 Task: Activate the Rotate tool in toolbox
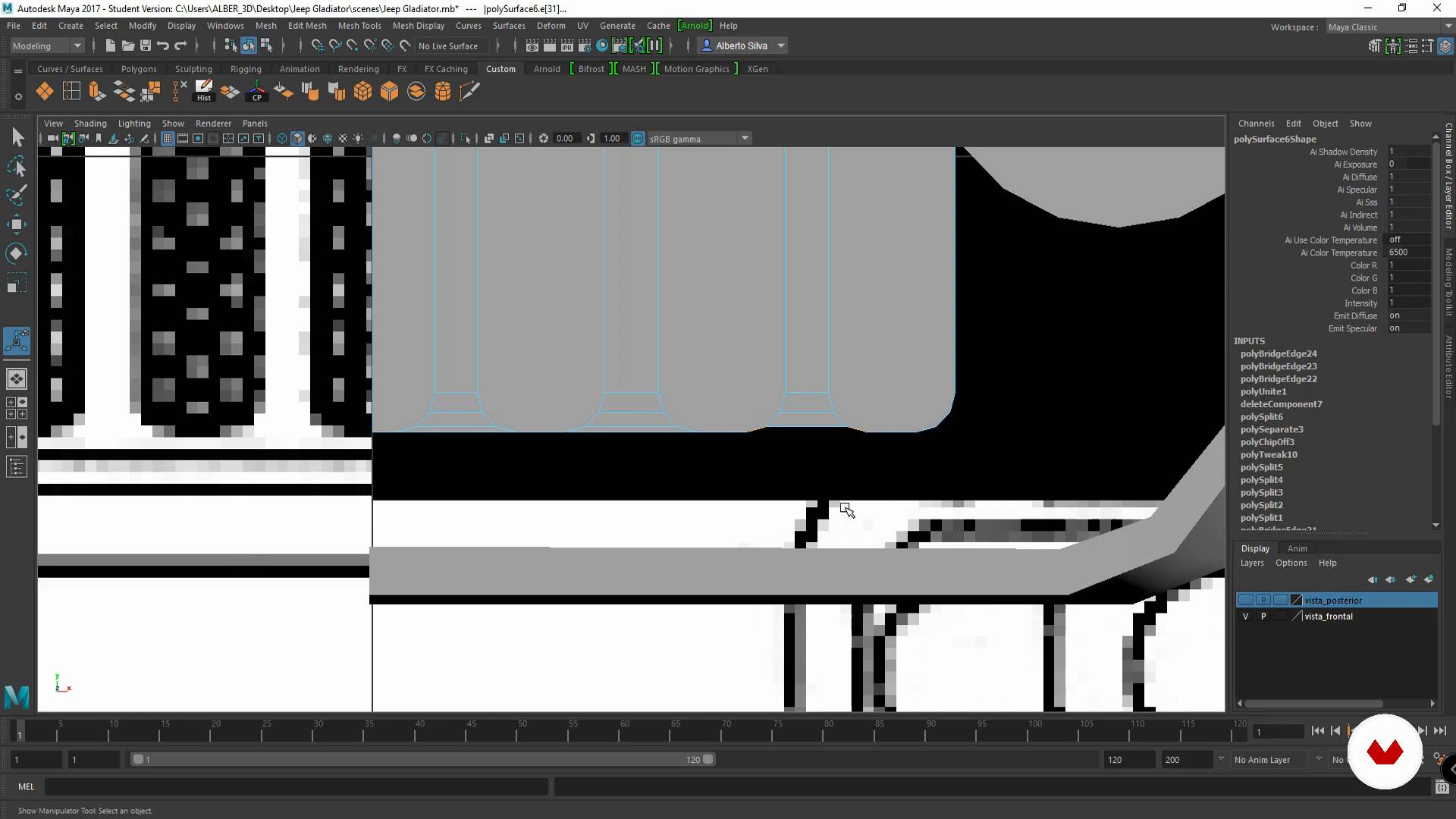pyautogui.click(x=17, y=253)
